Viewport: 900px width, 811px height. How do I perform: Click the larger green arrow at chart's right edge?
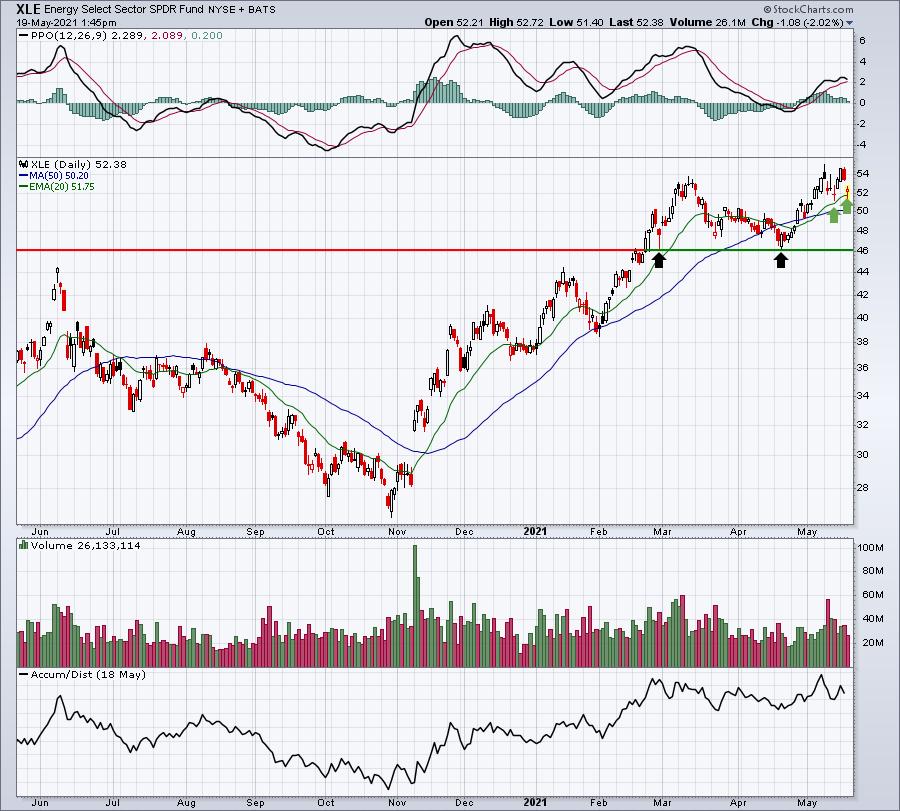point(847,205)
